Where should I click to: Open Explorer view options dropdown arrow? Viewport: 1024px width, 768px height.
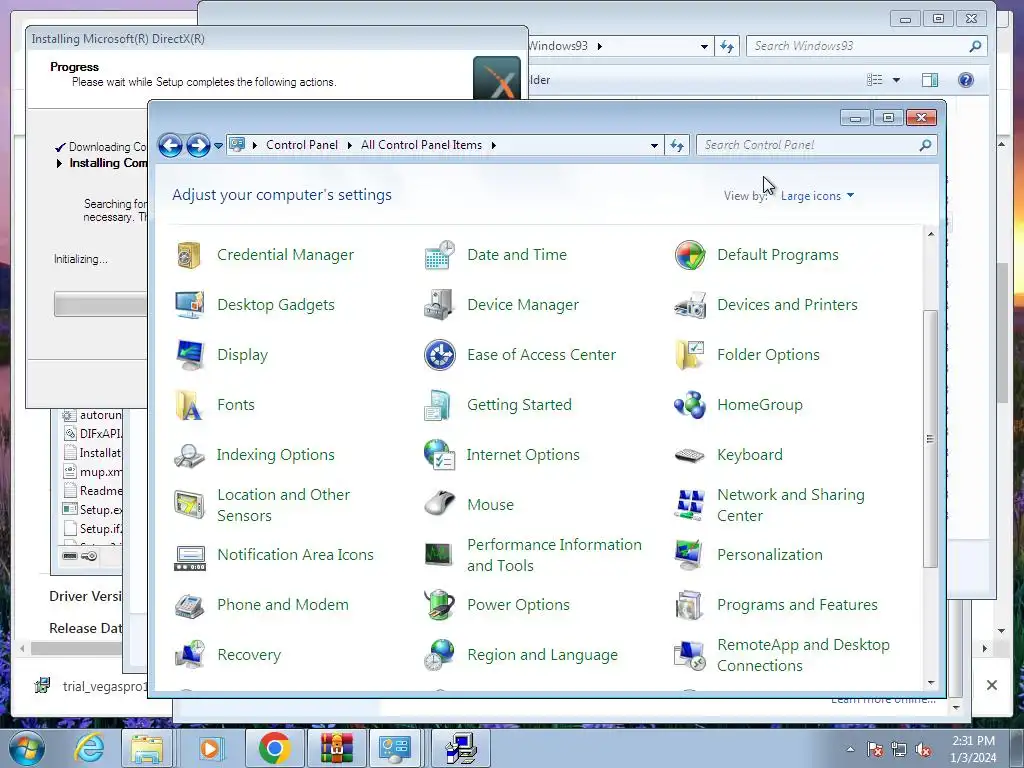[x=896, y=80]
